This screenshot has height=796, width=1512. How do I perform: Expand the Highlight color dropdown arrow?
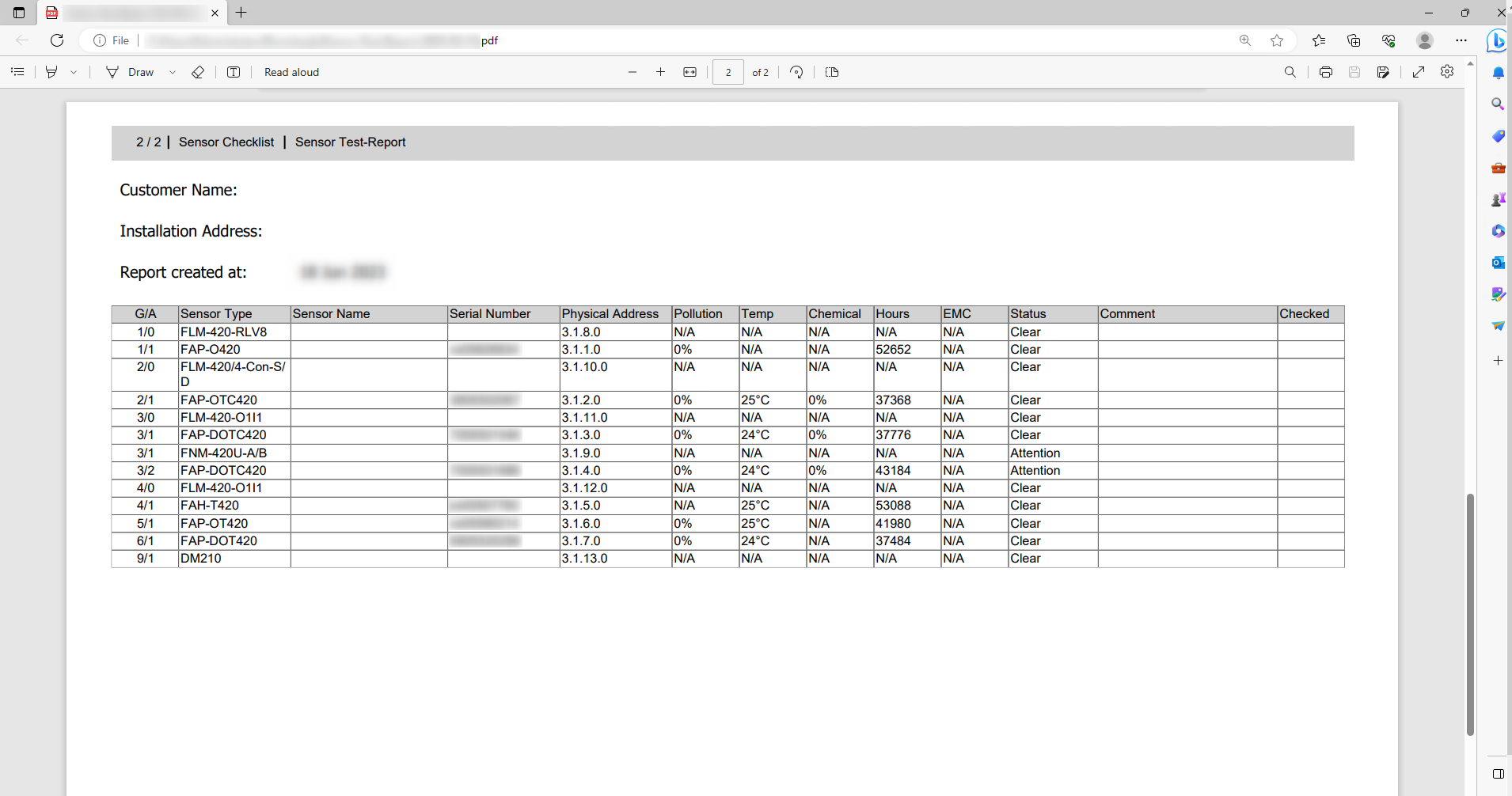74,72
